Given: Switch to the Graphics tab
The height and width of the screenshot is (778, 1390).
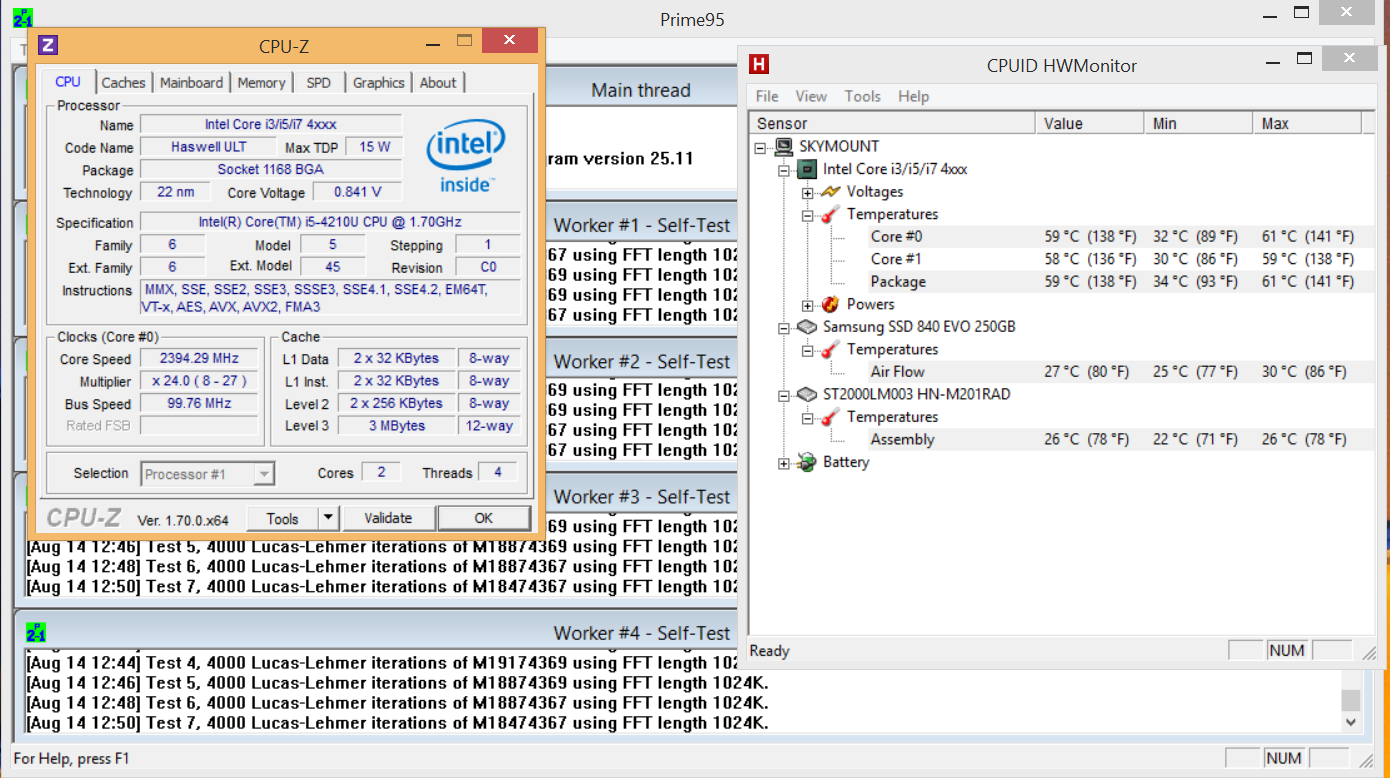Looking at the screenshot, I should click(378, 83).
